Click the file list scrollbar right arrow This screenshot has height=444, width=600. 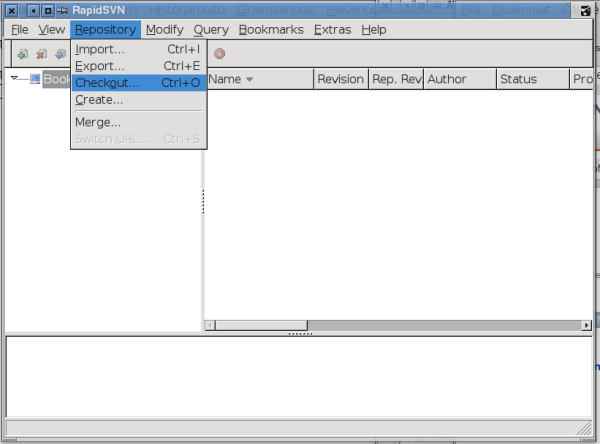(587, 325)
